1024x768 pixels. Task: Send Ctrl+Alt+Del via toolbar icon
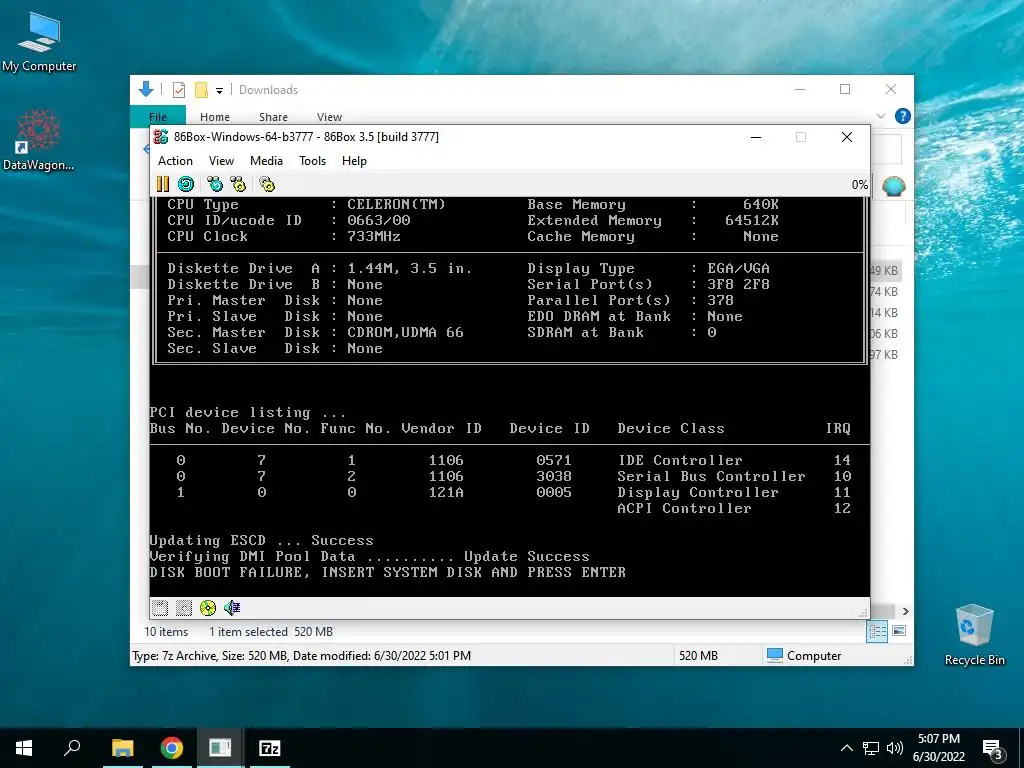pos(215,184)
